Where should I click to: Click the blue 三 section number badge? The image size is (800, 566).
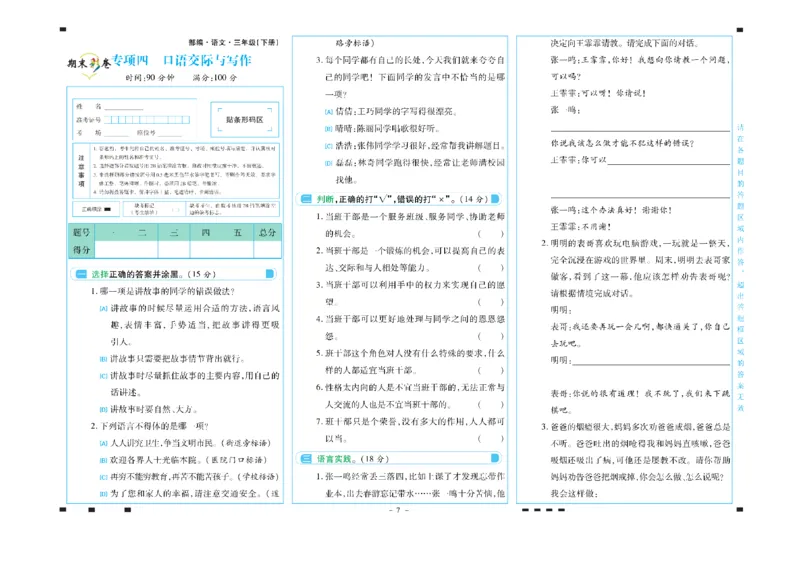[x=306, y=459]
